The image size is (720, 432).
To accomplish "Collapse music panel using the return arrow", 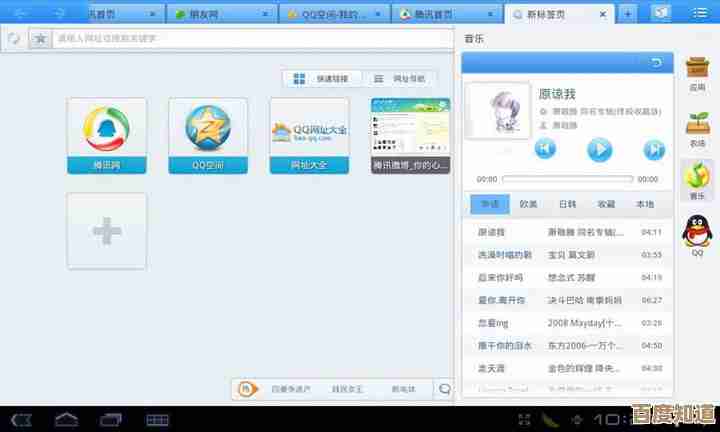I will coord(656,63).
